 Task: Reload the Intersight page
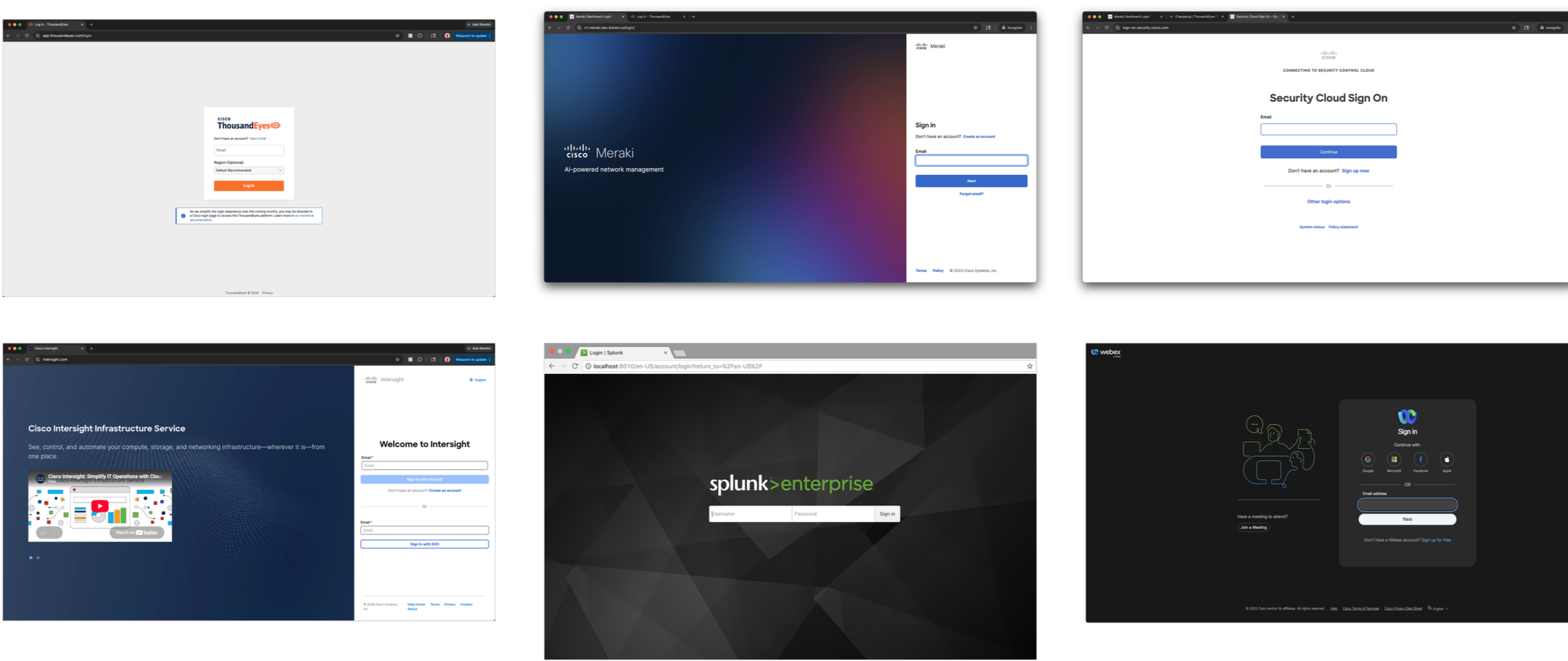click(x=26, y=359)
